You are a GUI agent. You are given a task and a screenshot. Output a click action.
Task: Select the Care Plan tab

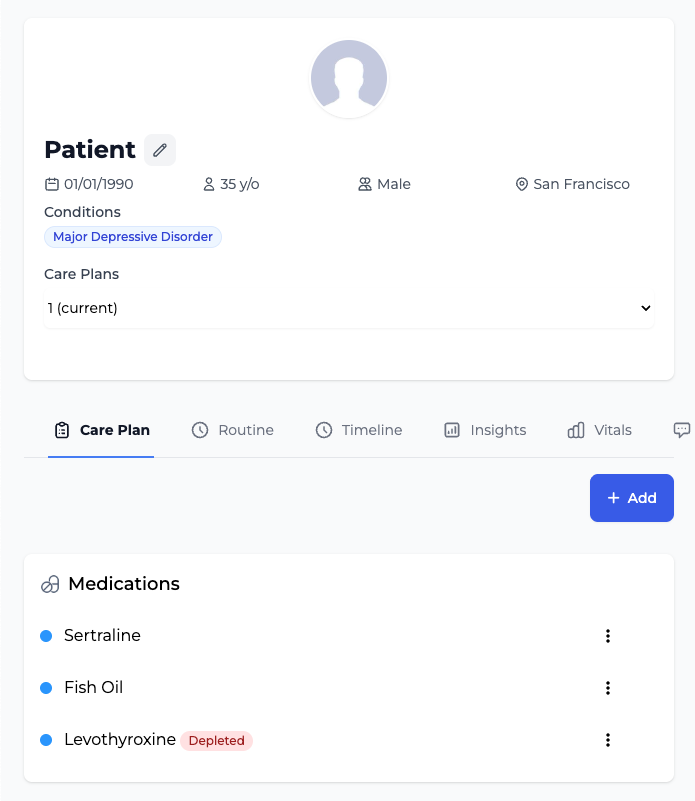101,430
